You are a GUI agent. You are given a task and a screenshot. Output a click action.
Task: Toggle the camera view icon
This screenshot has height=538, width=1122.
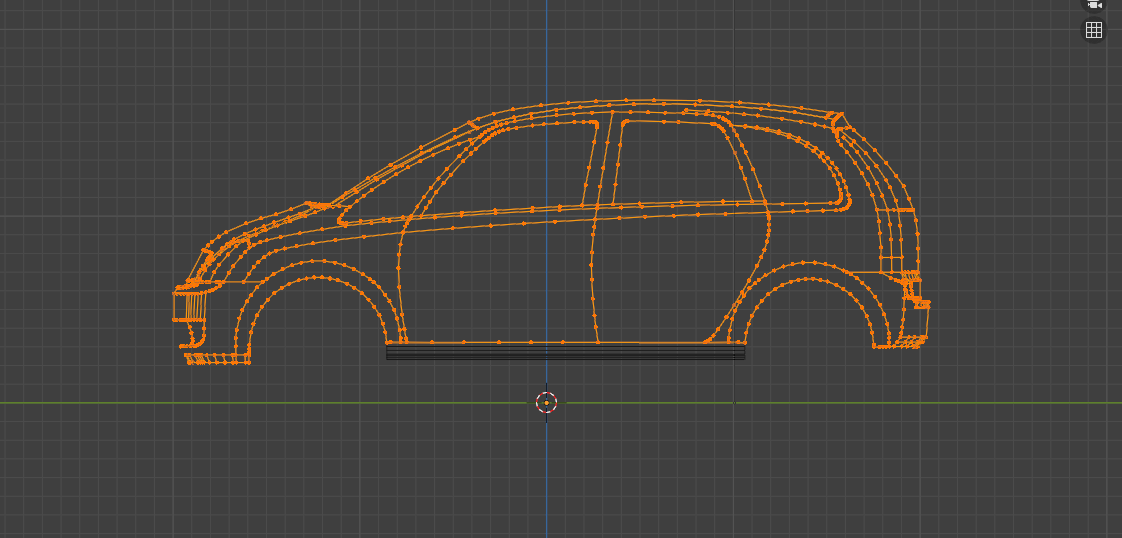point(1093,4)
